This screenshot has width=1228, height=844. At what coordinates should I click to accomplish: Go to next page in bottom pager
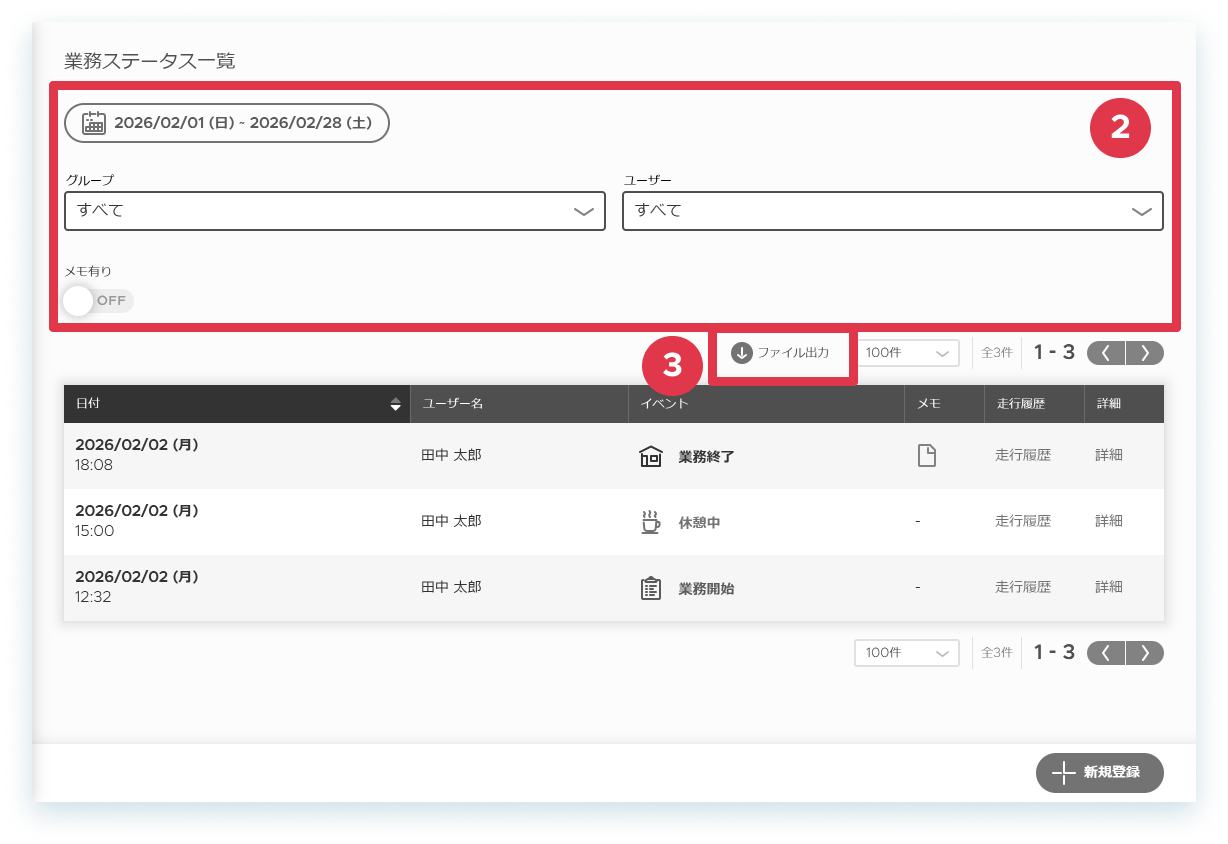[1144, 653]
